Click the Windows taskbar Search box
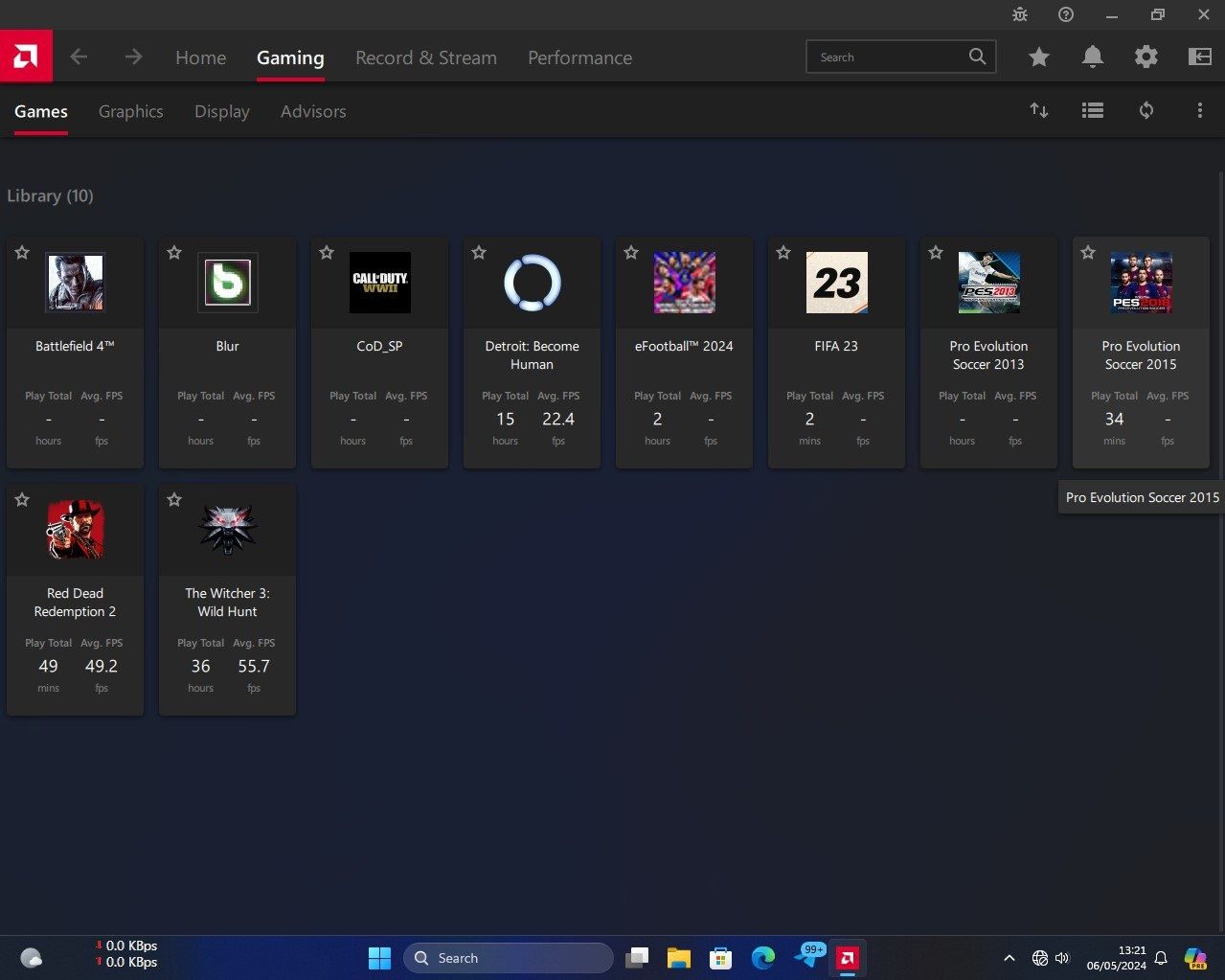 (x=509, y=958)
